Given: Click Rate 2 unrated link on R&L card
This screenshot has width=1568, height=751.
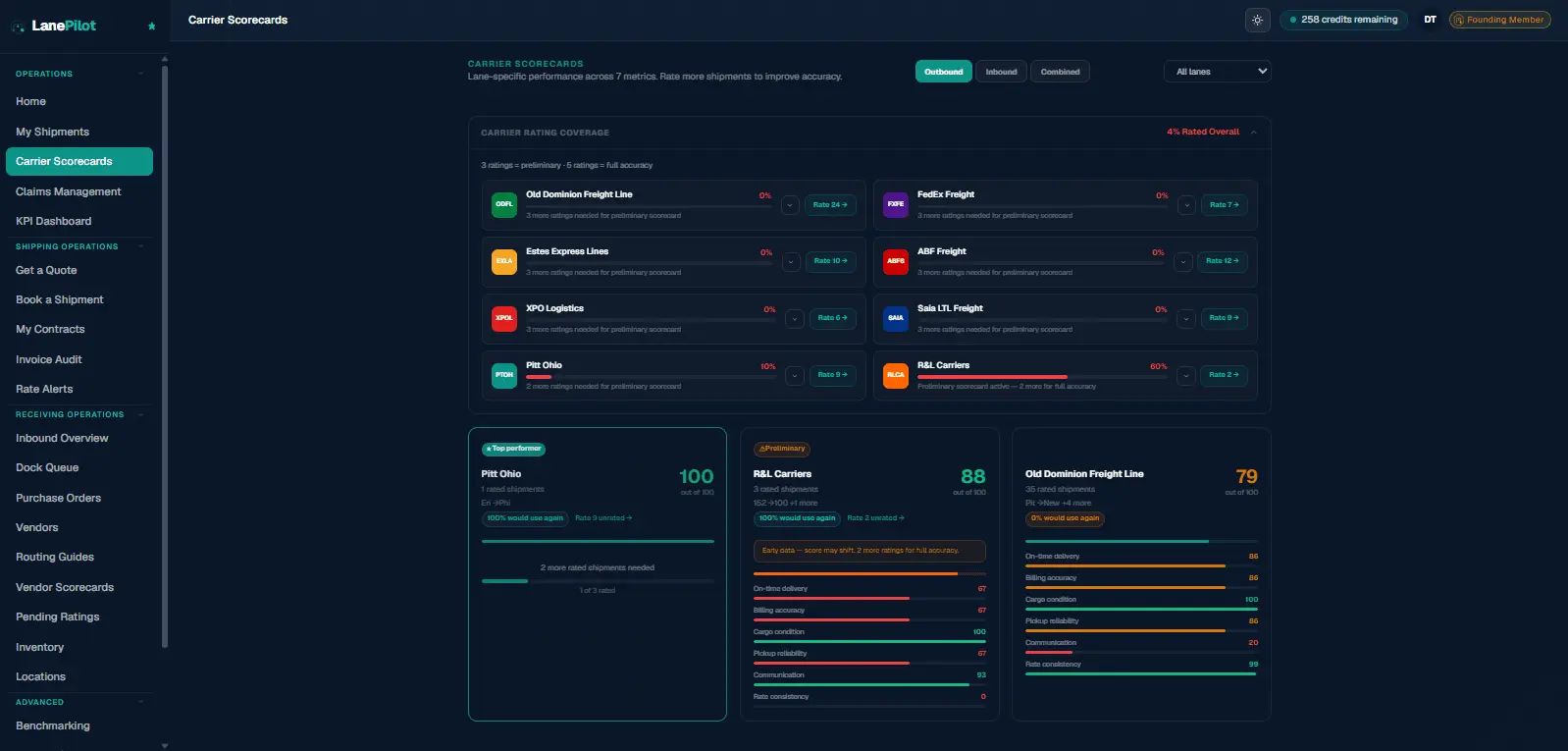Looking at the screenshot, I should 876,518.
